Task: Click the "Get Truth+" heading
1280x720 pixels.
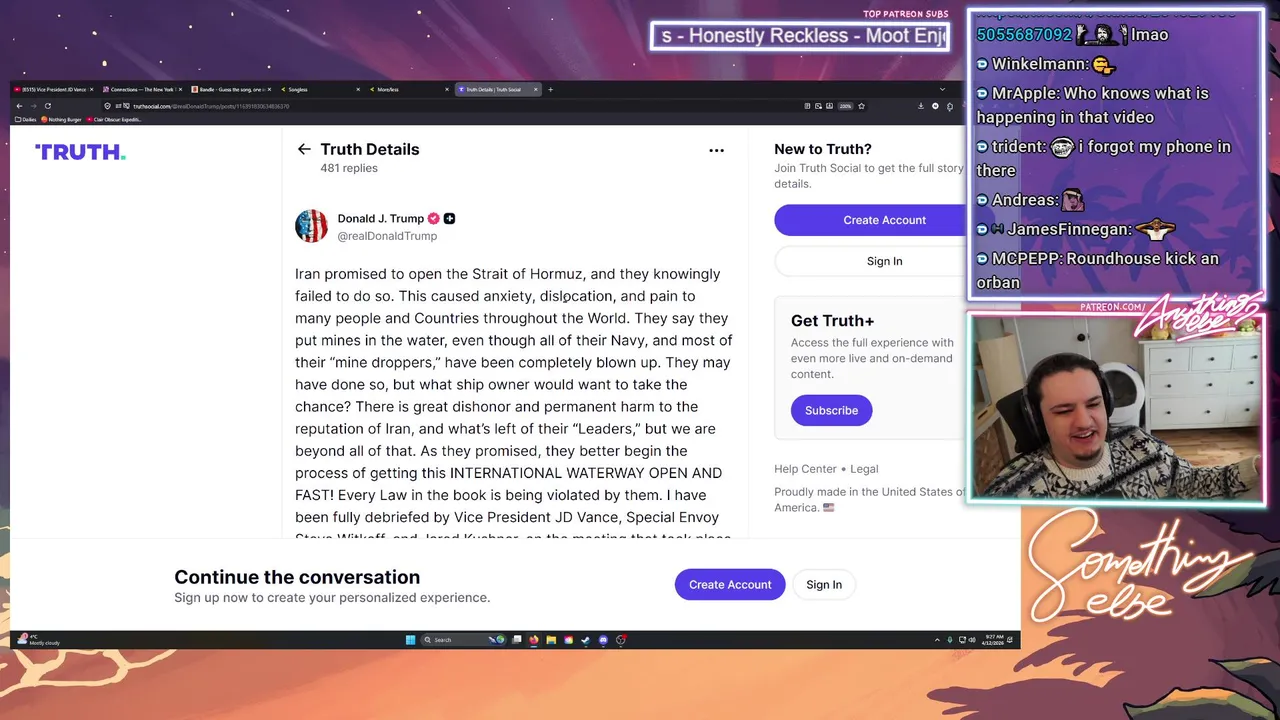Action: 832,321
